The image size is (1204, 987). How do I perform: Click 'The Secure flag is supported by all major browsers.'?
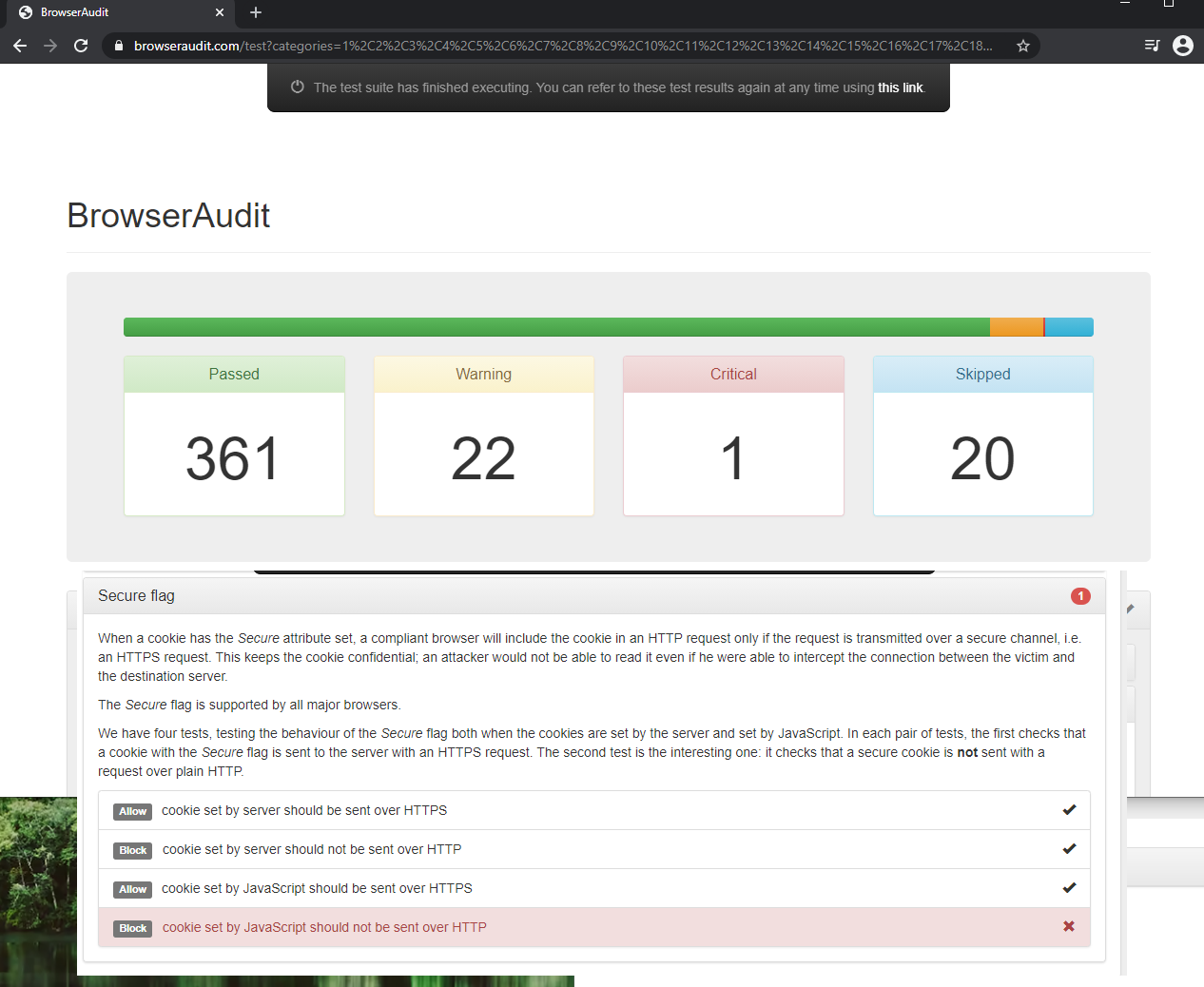point(249,706)
